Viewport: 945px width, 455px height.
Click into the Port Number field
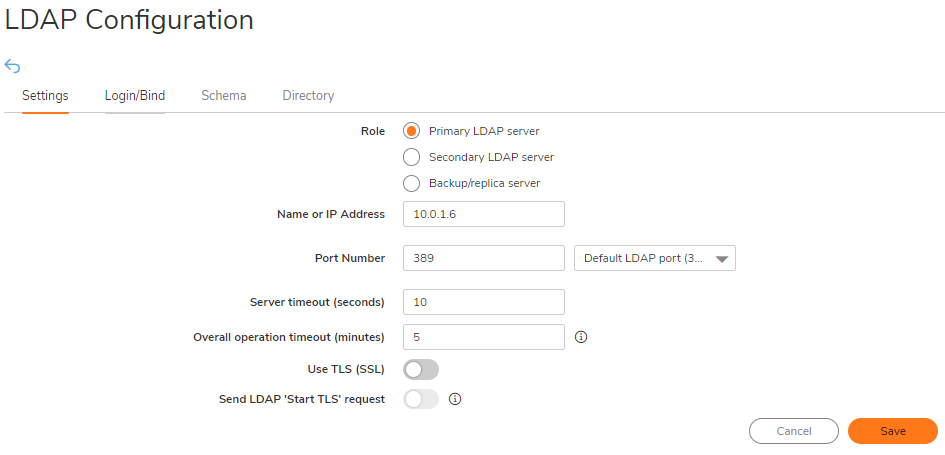[484, 258]
